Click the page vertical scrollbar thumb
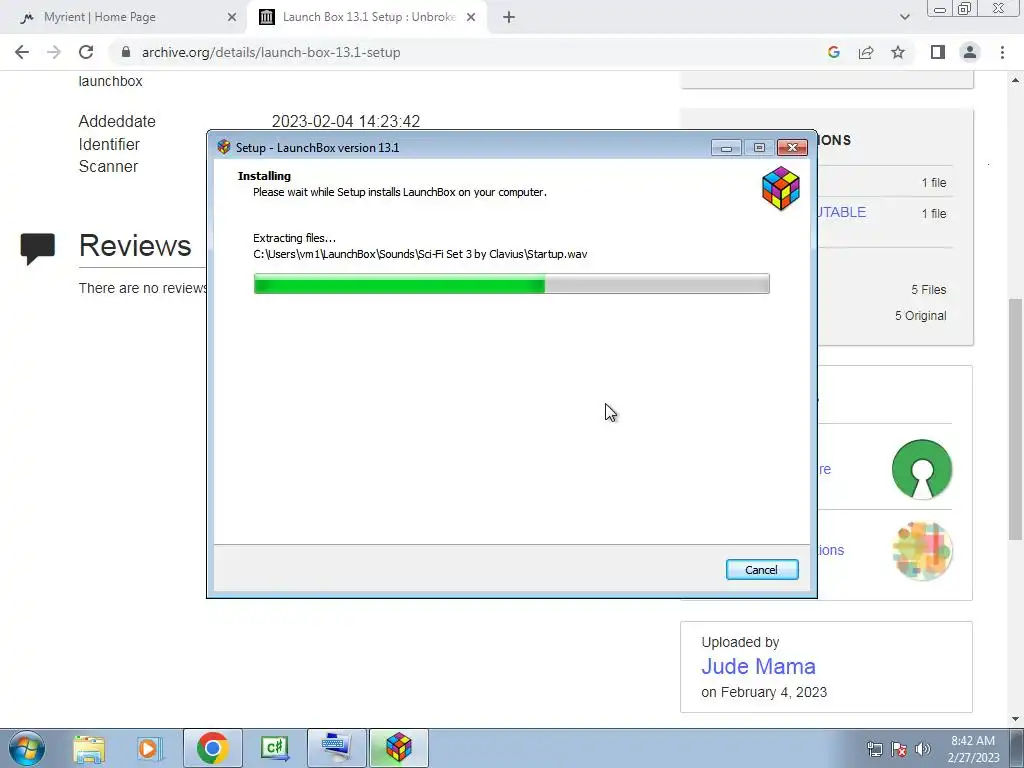This screenshot has width=1024, height=768. tap(1015, 418)
